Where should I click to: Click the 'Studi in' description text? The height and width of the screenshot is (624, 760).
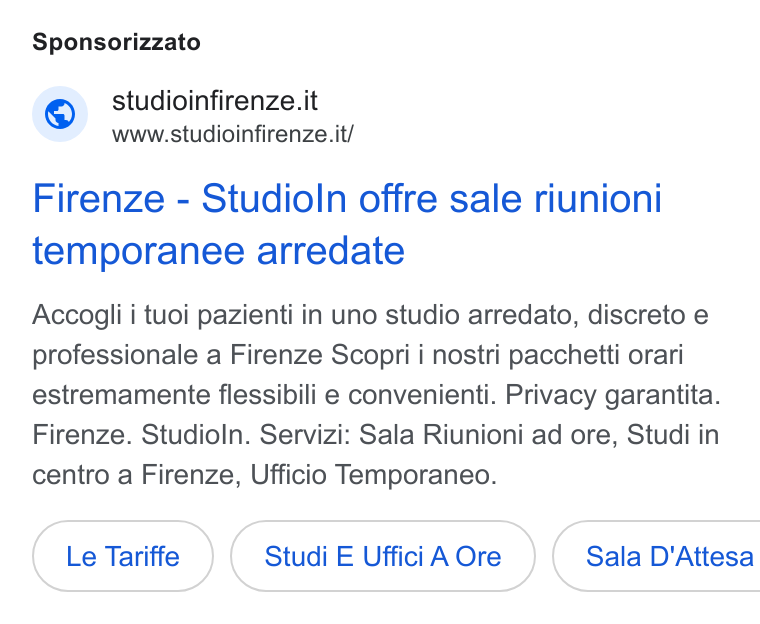click(673, 434)
